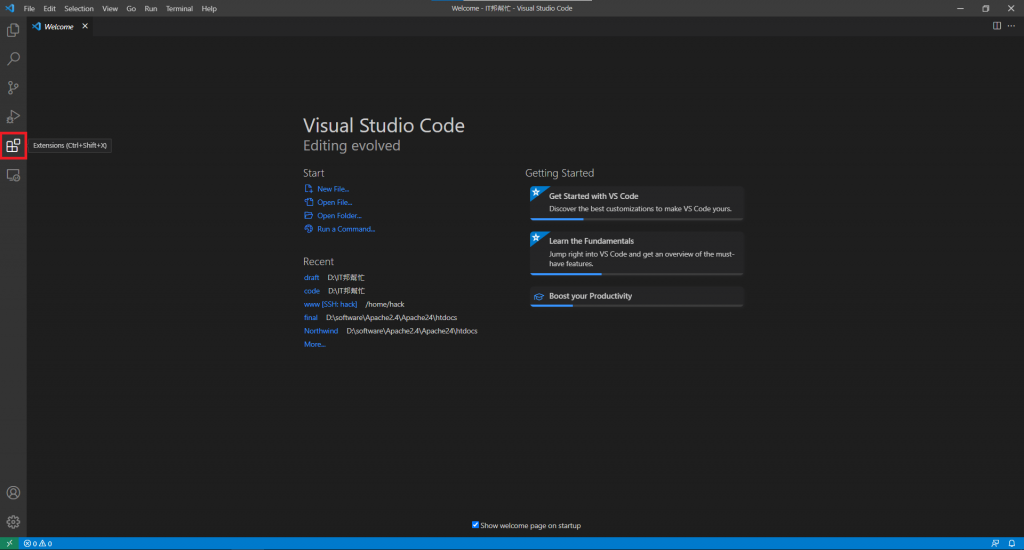Open notifications bell in status bar
The height and width of the screenshot is (550, 1024).
pyautogui.click(x=1012, y=543)
